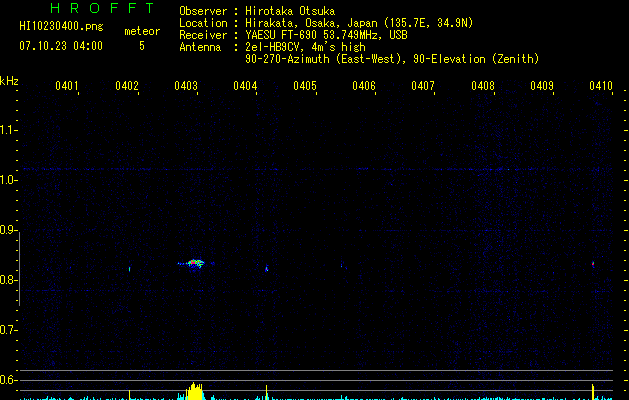Click the date stamp 07.10.23 04:00
The height and width of the screenshot is (400, 629).
click(61, 46)
